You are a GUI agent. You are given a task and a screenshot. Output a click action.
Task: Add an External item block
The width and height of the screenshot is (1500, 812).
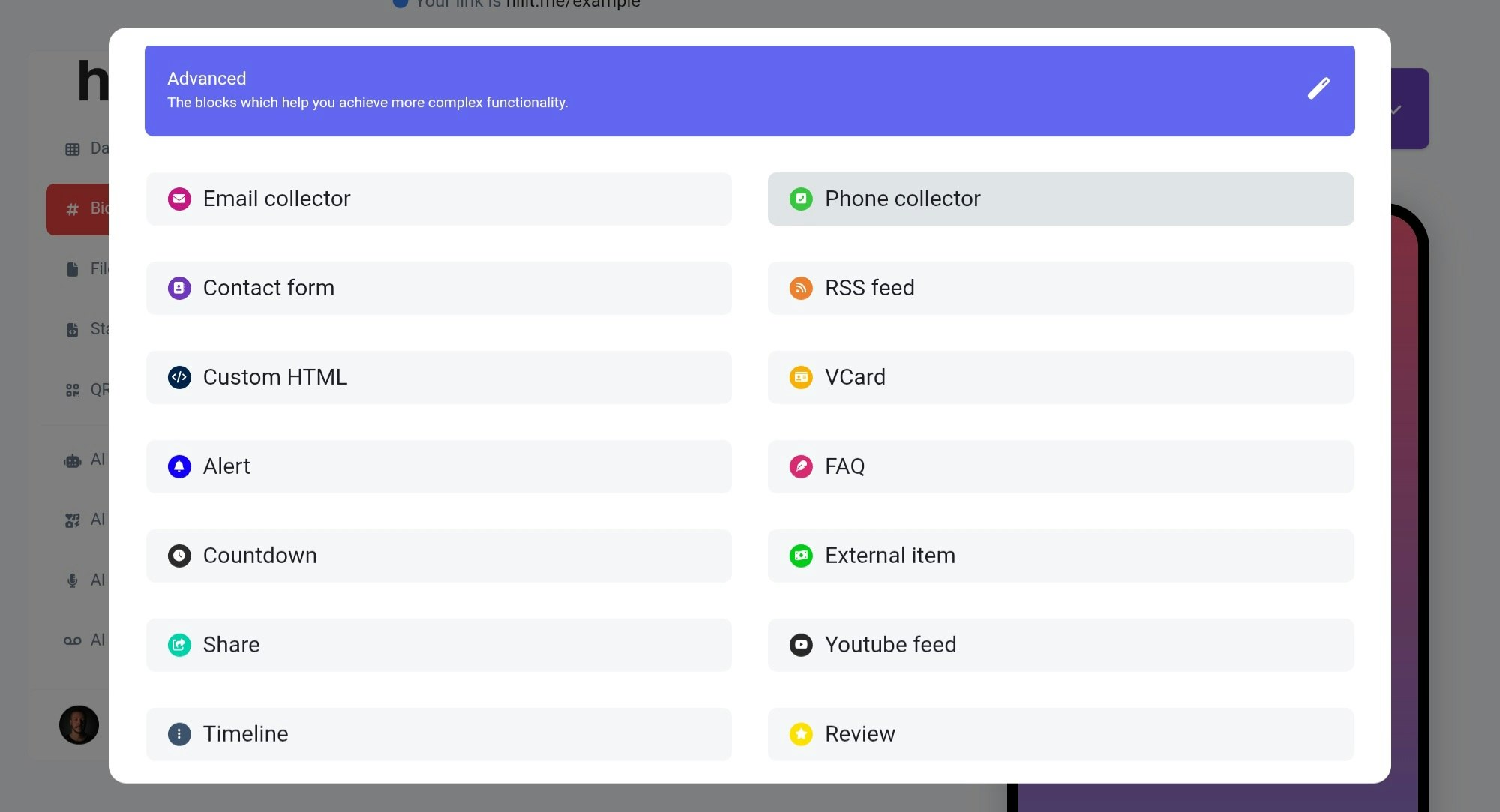(x=1060, y=556)
